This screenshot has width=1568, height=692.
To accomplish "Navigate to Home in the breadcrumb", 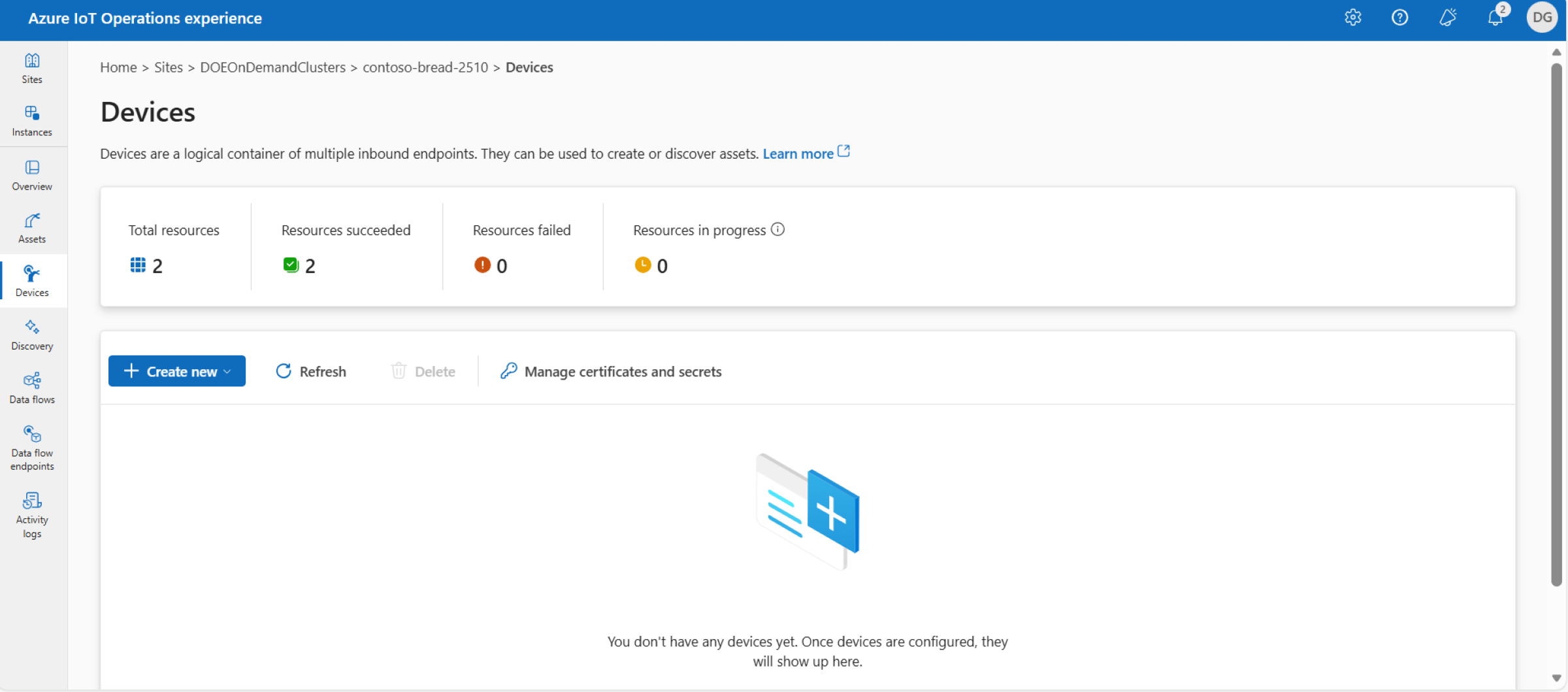I will tap(118, 67).
